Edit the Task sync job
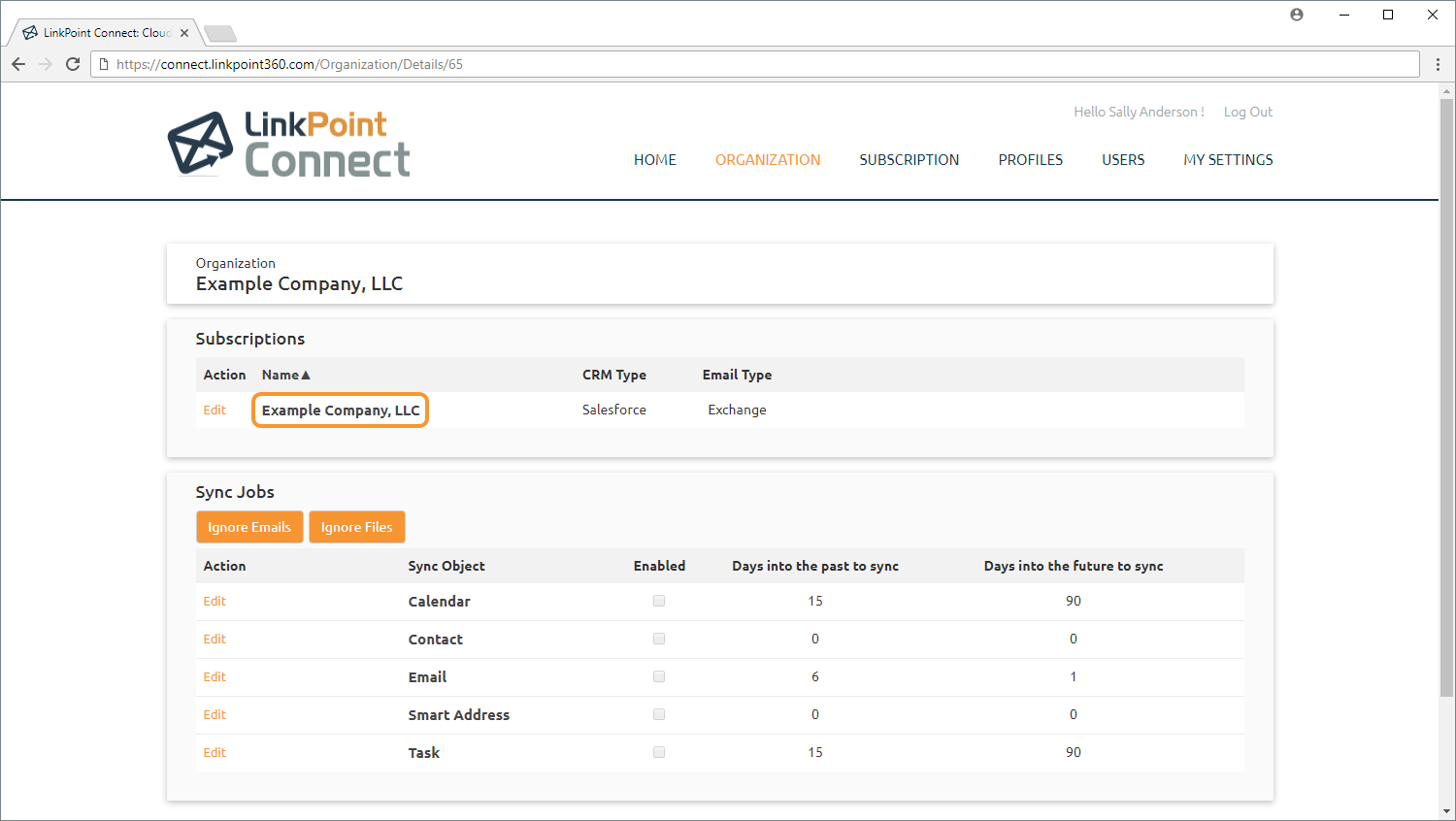This screenshot has width=1456, height=821. click(215, 752)
